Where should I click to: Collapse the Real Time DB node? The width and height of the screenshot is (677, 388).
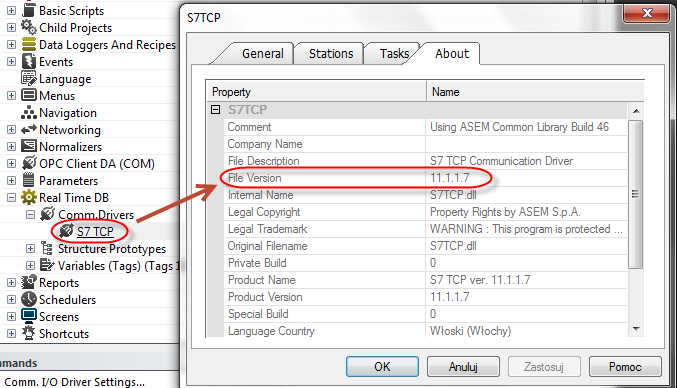click(x=12, y=198)
